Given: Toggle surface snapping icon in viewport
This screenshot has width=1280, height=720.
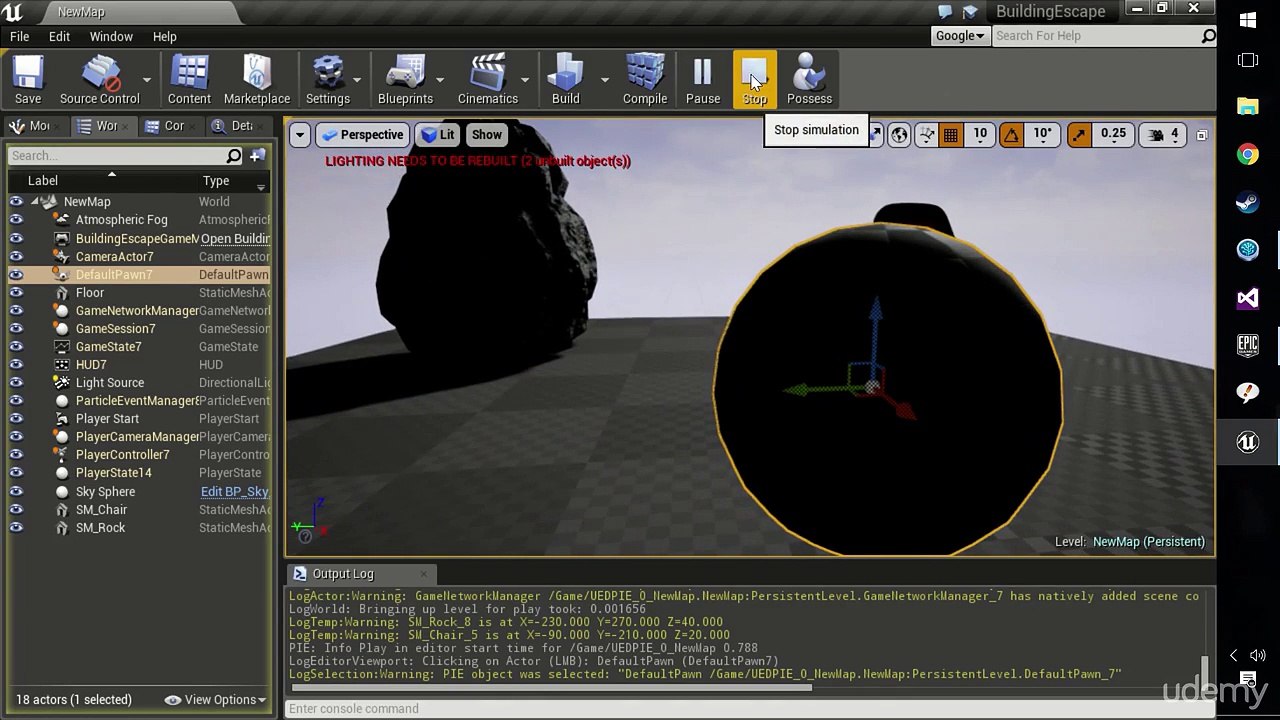Looking at the screenshot, I should click(927, 135).
